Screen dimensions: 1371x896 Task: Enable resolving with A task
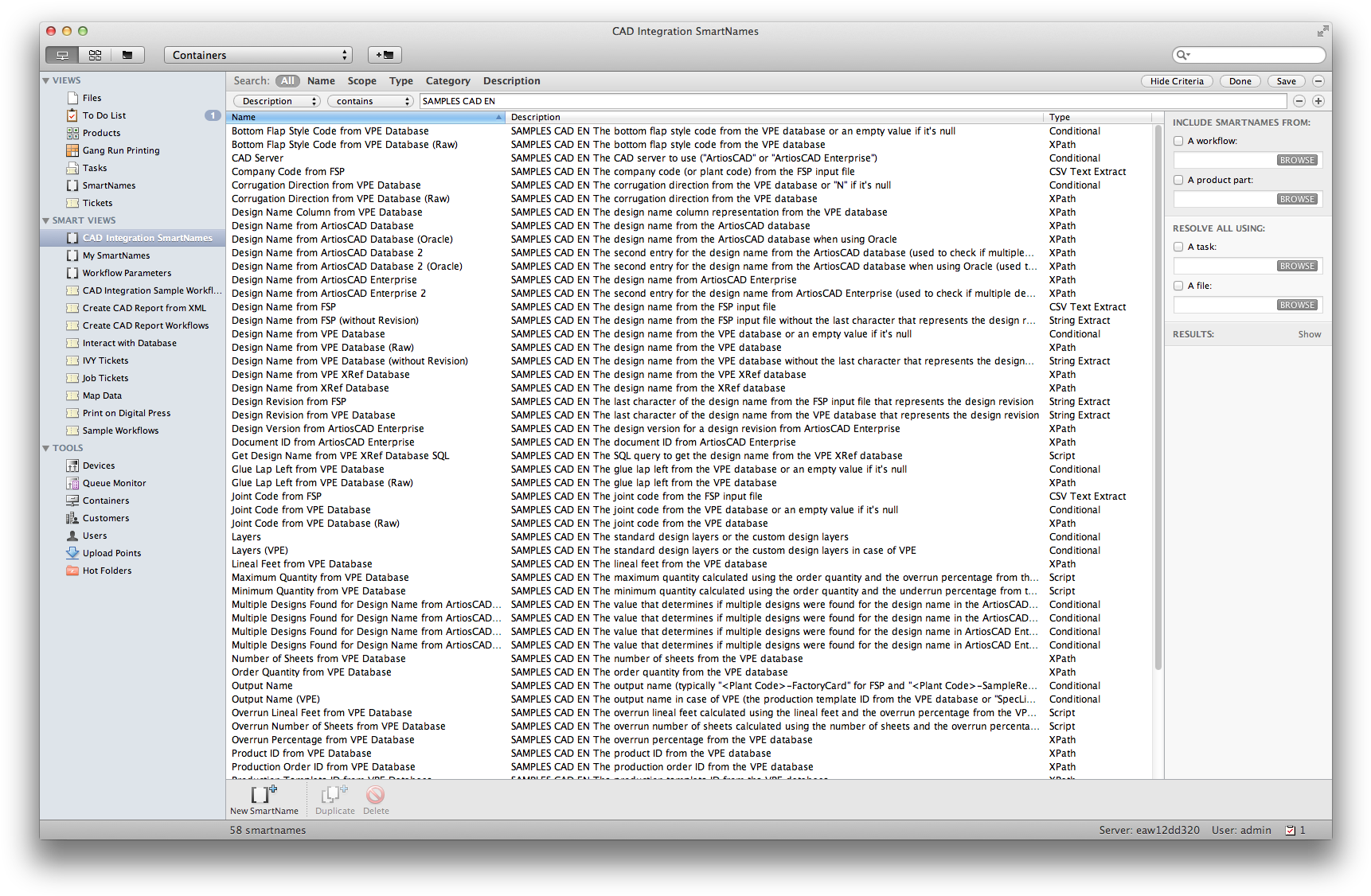[1178, 246]
